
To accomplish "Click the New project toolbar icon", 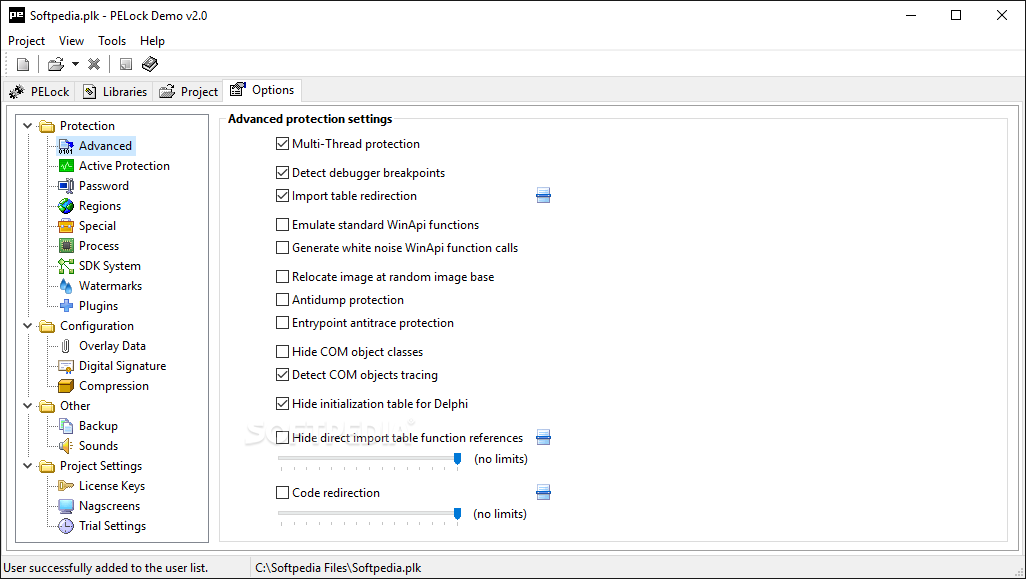I will pos(23,64).
